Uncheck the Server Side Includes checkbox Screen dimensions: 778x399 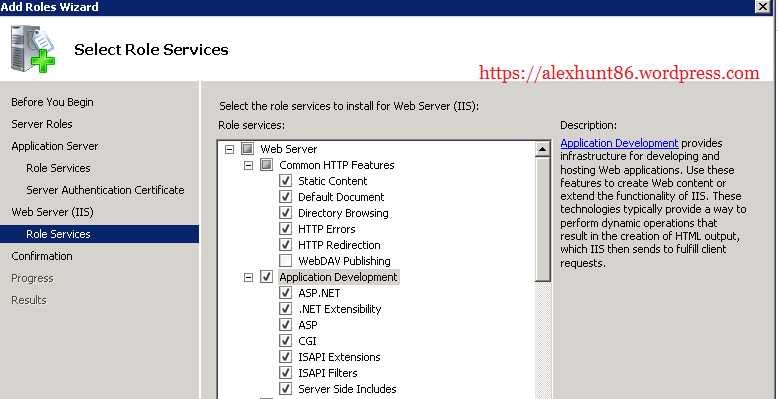(285, 389)
